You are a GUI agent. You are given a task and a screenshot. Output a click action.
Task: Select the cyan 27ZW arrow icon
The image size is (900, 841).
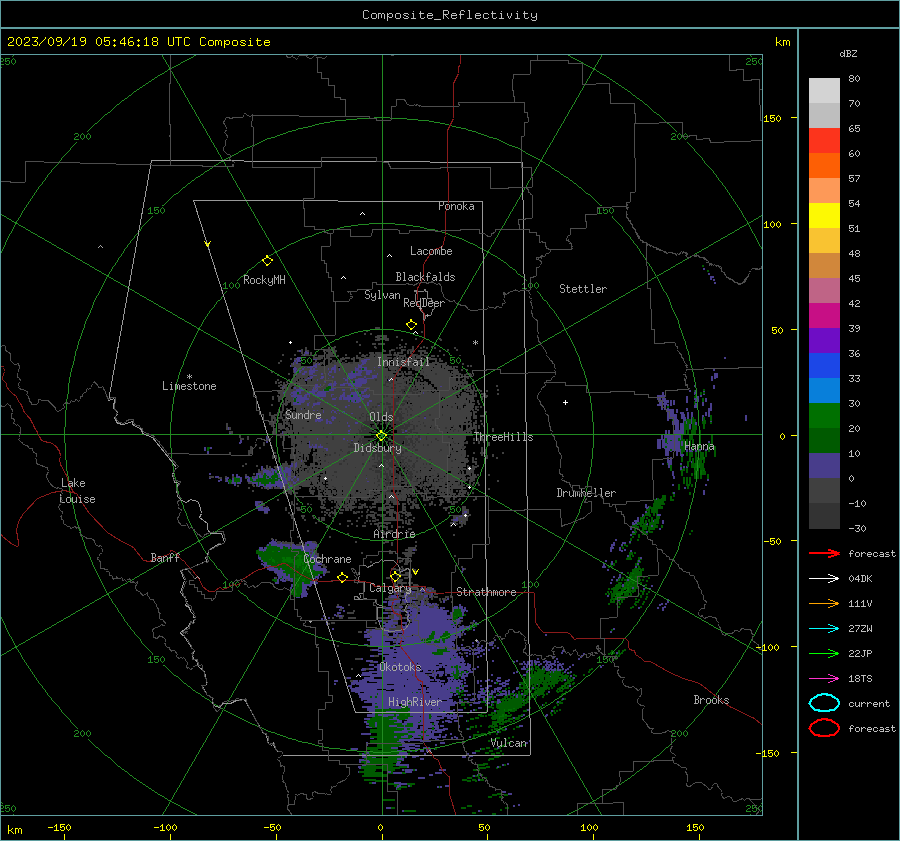(824, 629)
